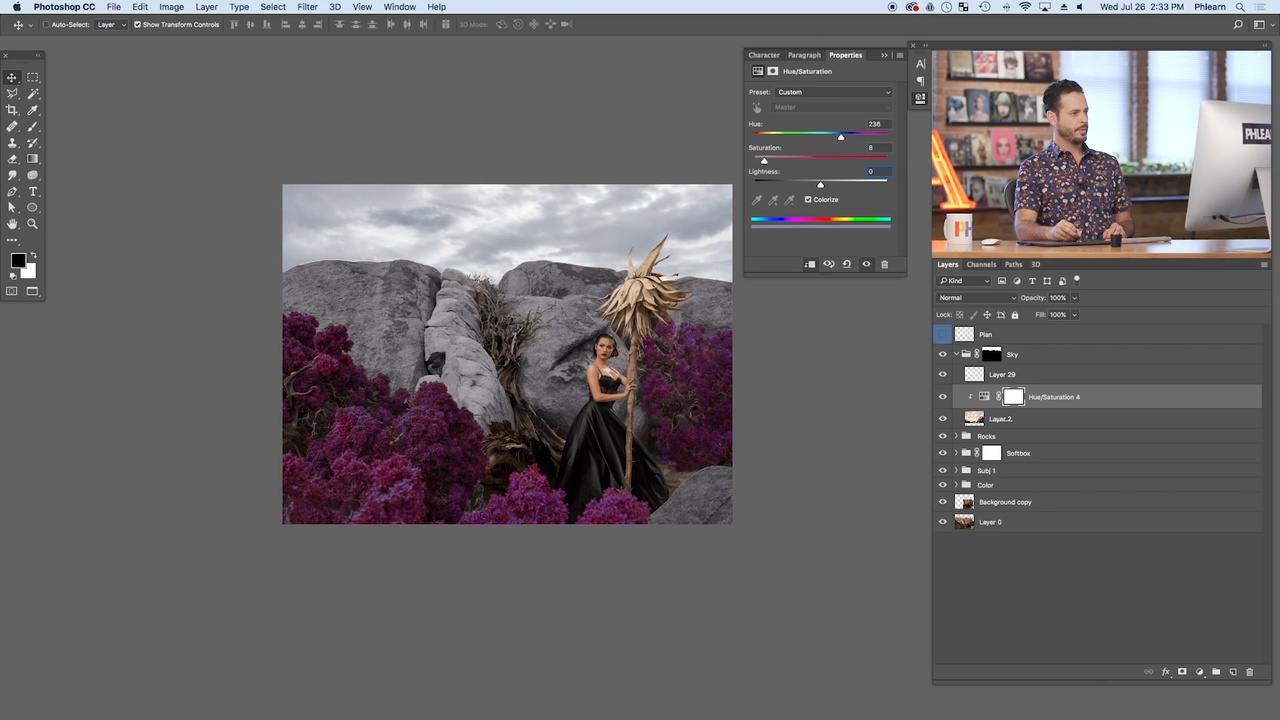
Task: Select the Clone Stamp tool
Action: 12,142
